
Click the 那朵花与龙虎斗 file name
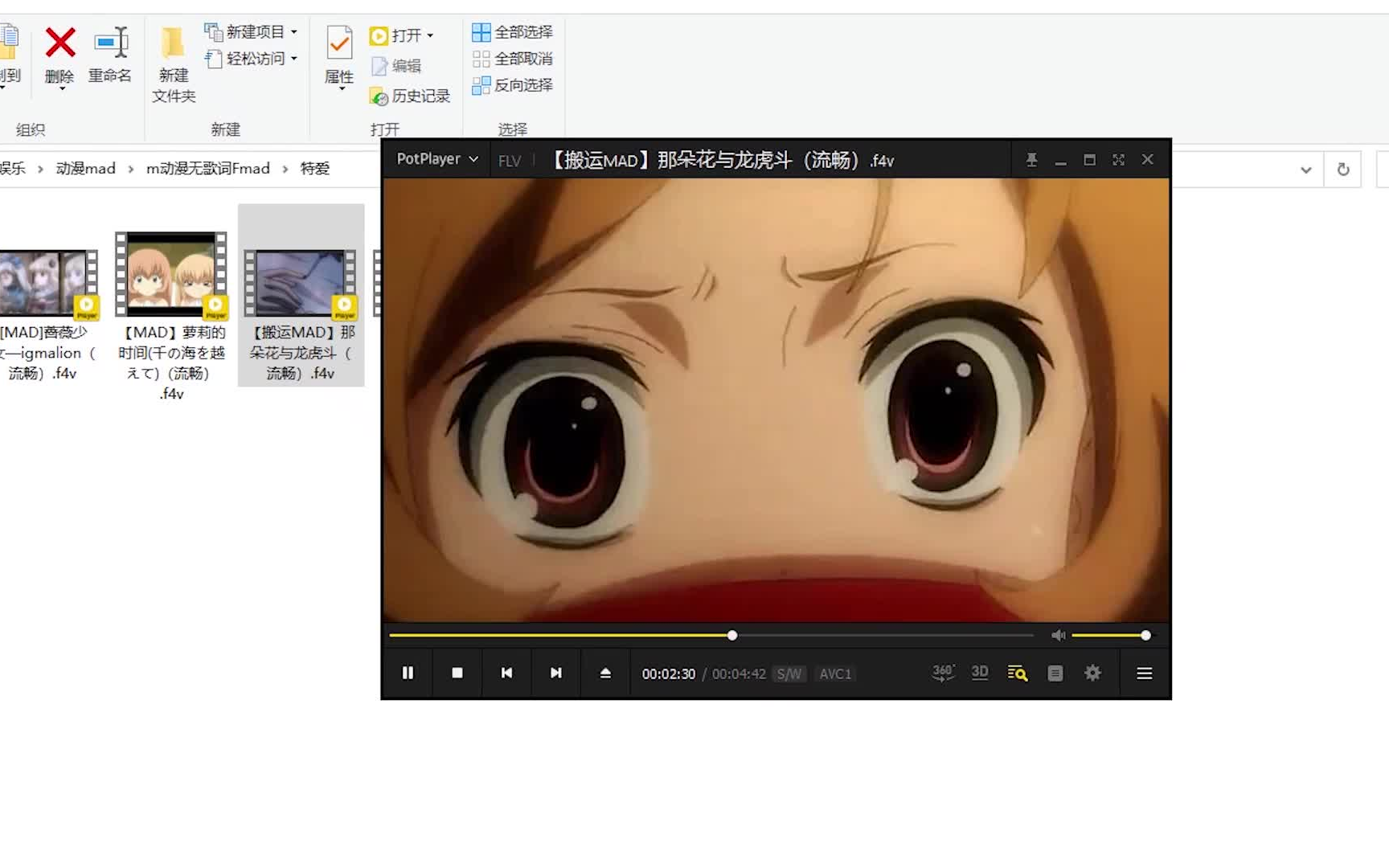[301, 353]
